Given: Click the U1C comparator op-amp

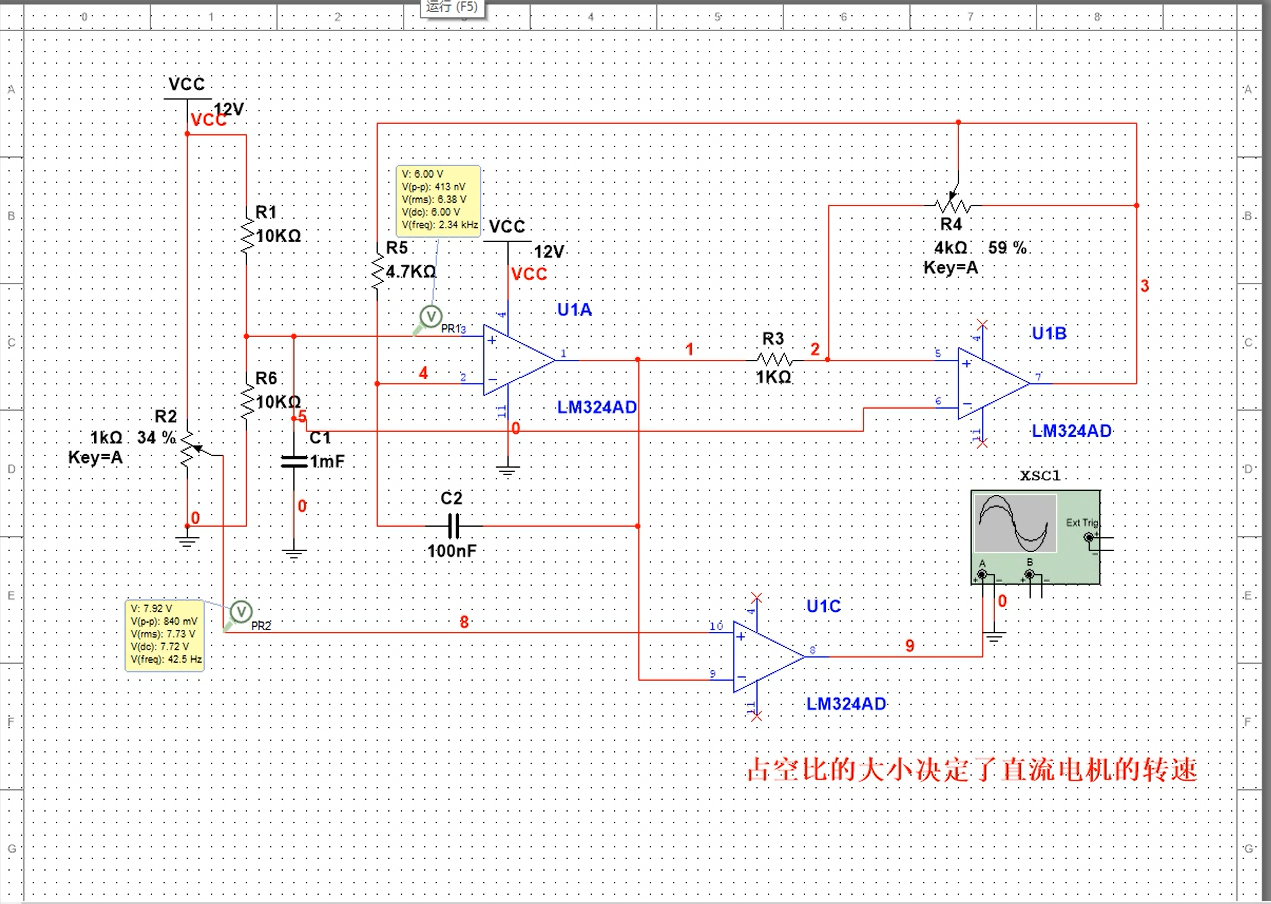Looking at the screenshot, I should click(x=767, y=656).
